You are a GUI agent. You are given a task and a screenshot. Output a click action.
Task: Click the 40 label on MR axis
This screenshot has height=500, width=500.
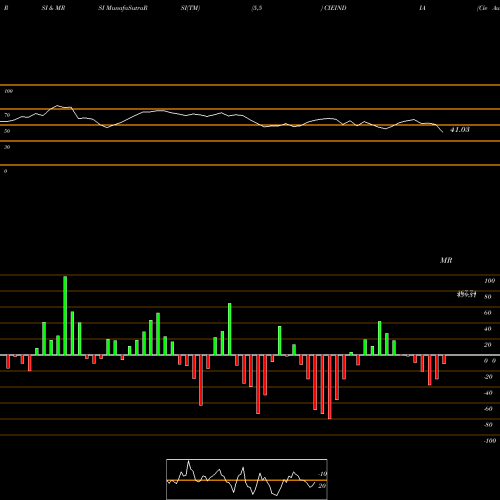(x=488, y=329)
